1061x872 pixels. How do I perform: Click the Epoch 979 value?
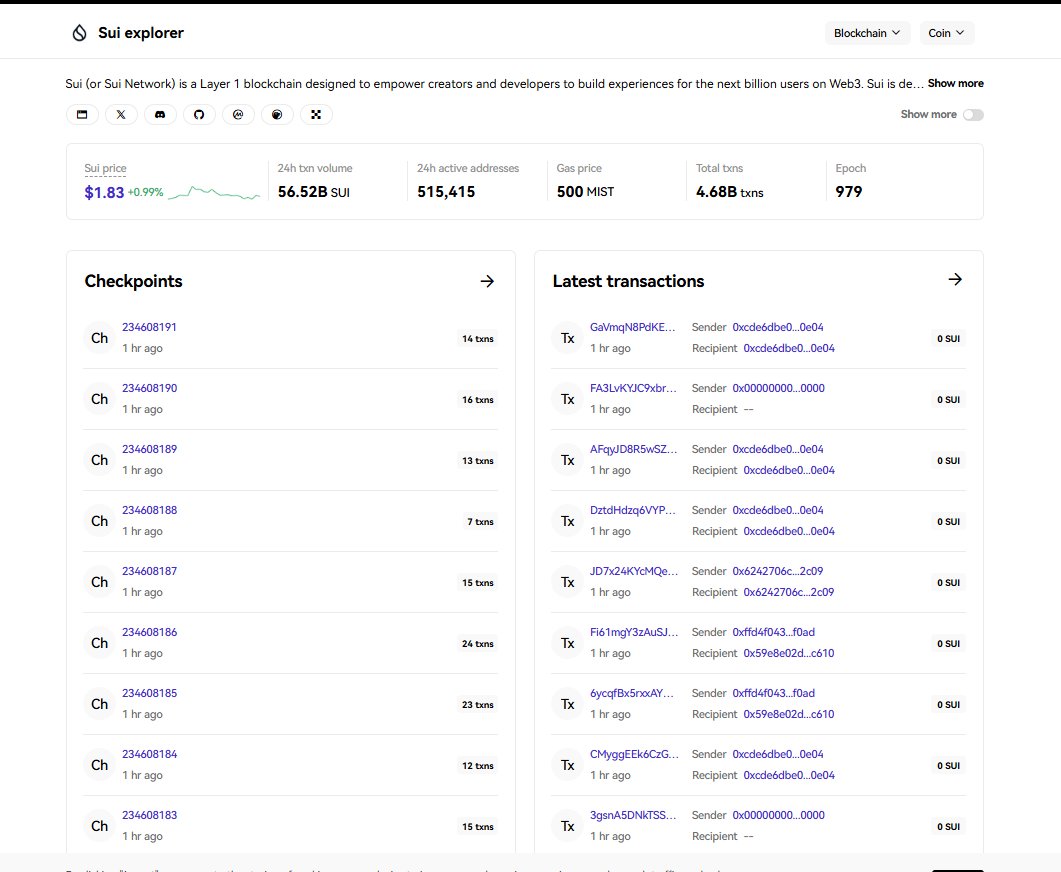click(849, 191)
